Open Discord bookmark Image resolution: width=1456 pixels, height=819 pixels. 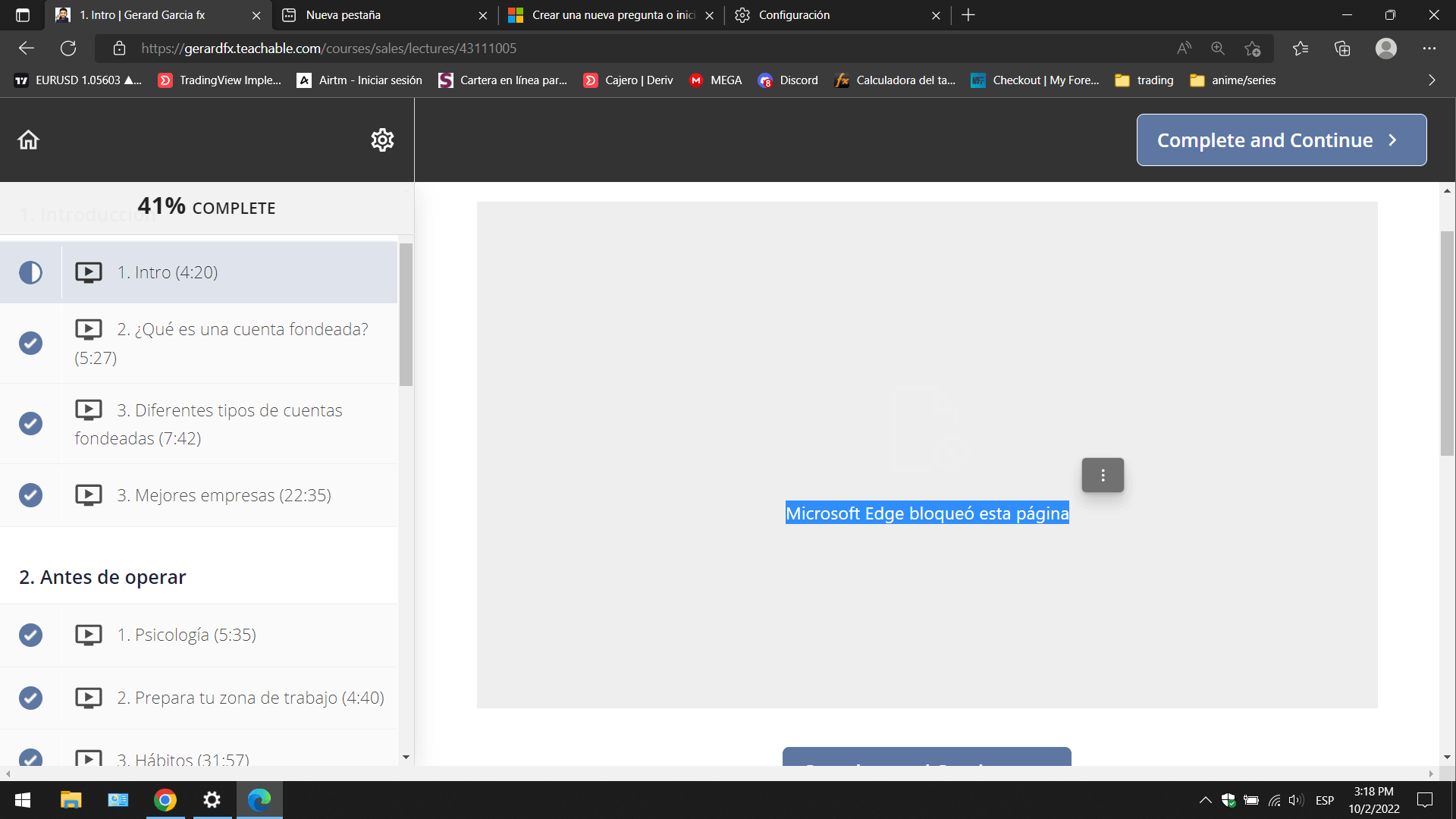pyautogui.click(x=788, y=80)
